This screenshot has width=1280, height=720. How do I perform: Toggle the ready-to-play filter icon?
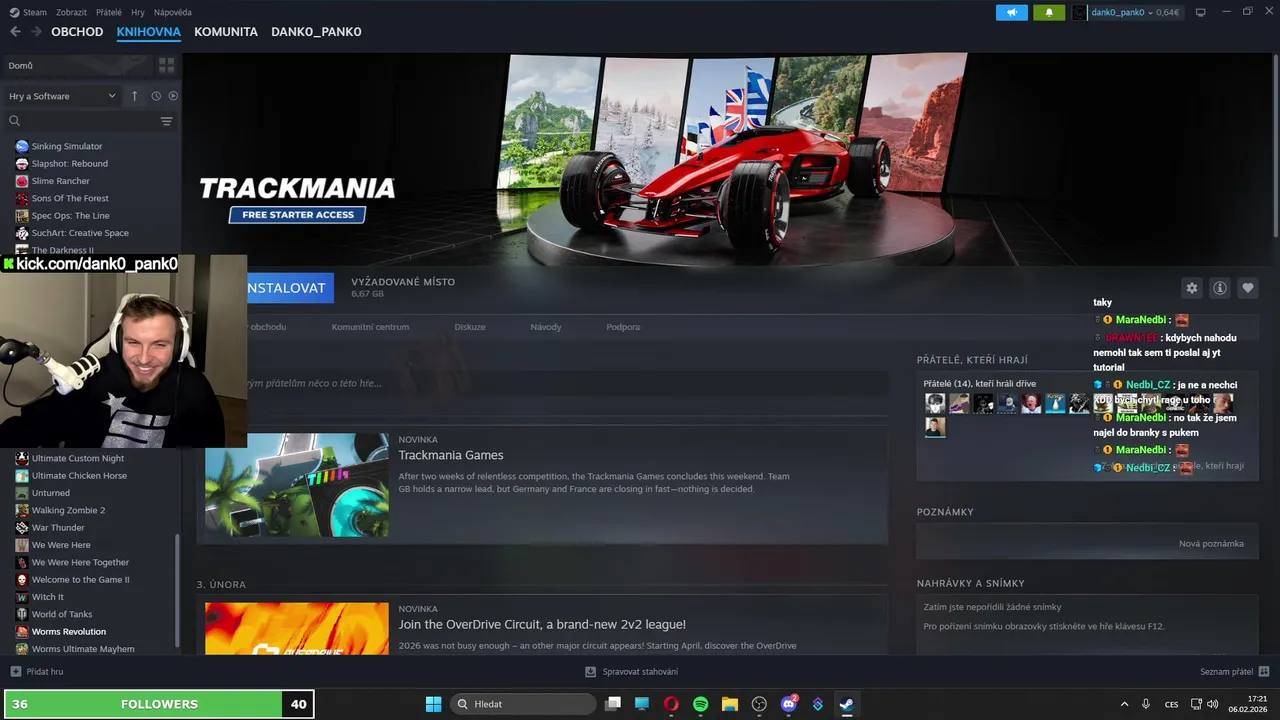click(x=173, y=96)
